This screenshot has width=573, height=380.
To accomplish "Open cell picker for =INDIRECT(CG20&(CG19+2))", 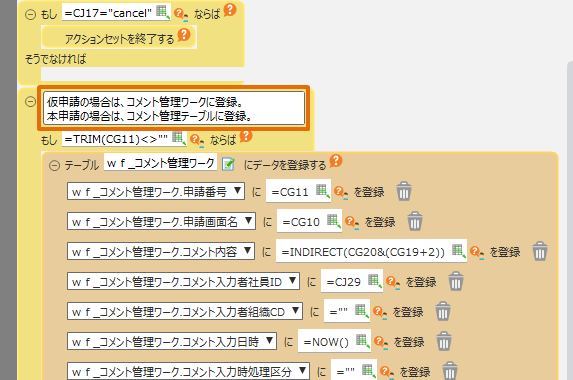I will pyautogui.click(x=458, y=251).
